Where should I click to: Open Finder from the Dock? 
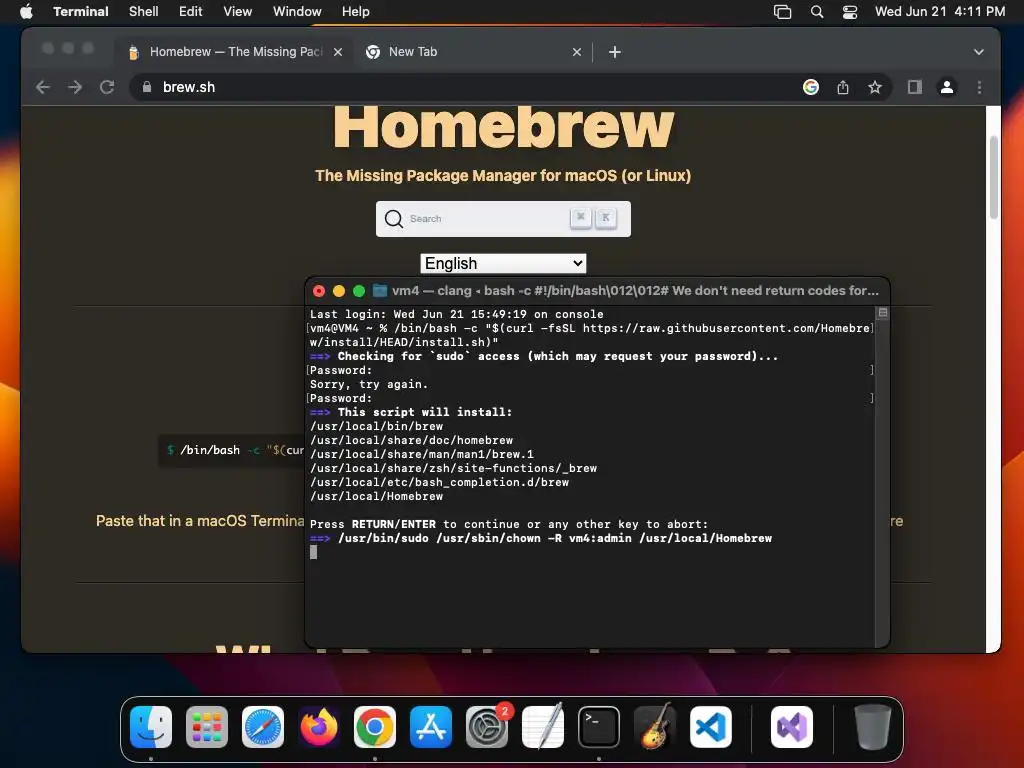point(151,727)
